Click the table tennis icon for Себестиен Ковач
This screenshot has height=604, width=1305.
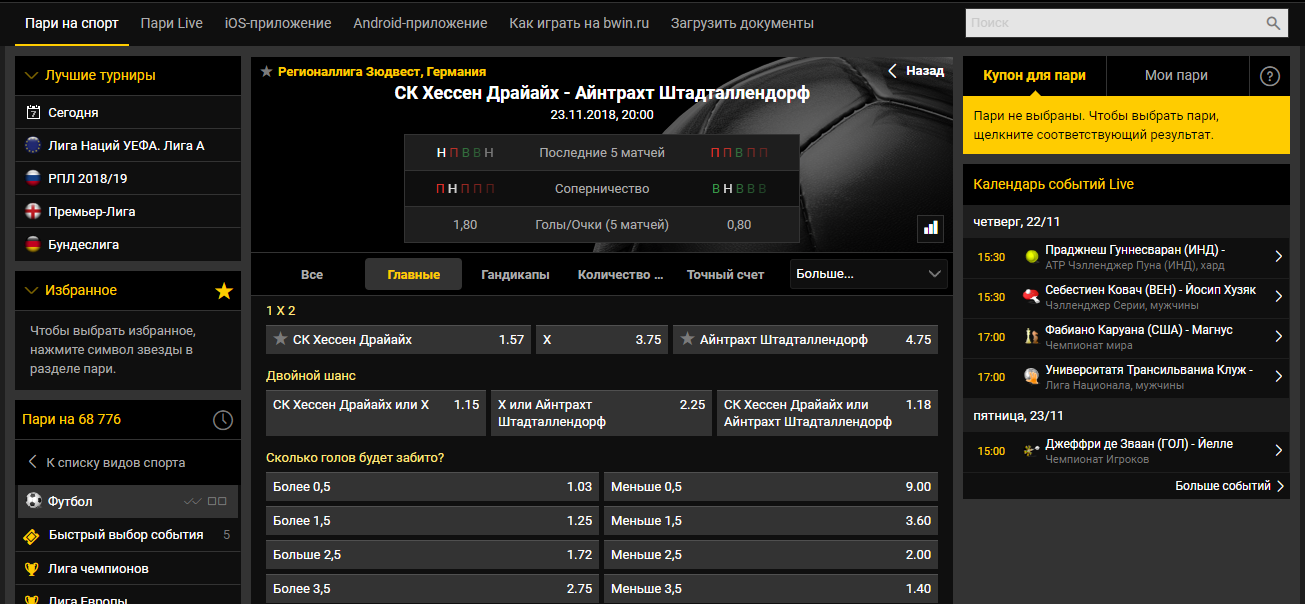[x=1031, y=297]
